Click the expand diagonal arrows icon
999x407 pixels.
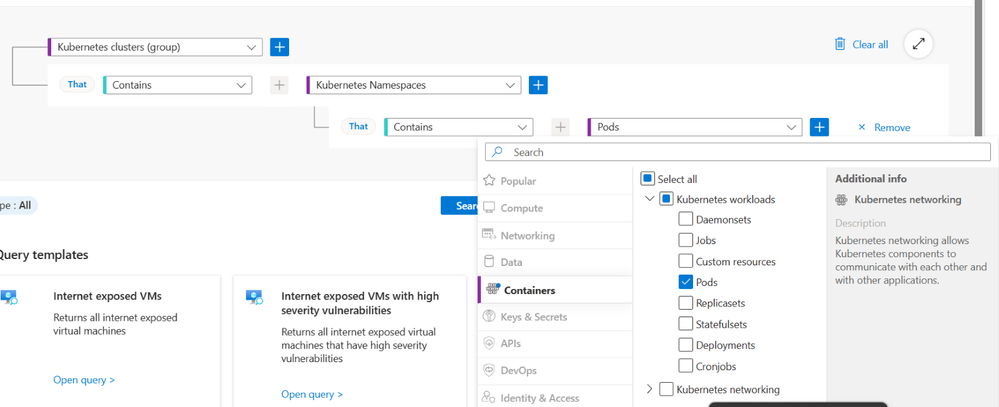(x=918, y=44)
